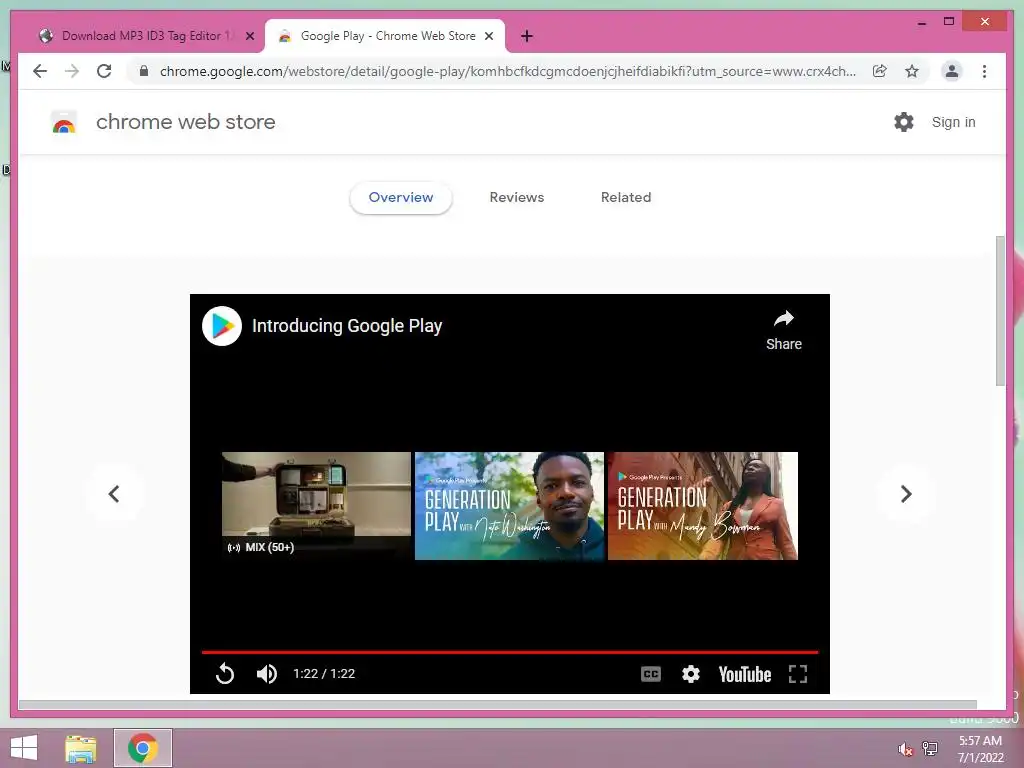Click the Sign in link
Screen dimensions: 1024x768
953,122
